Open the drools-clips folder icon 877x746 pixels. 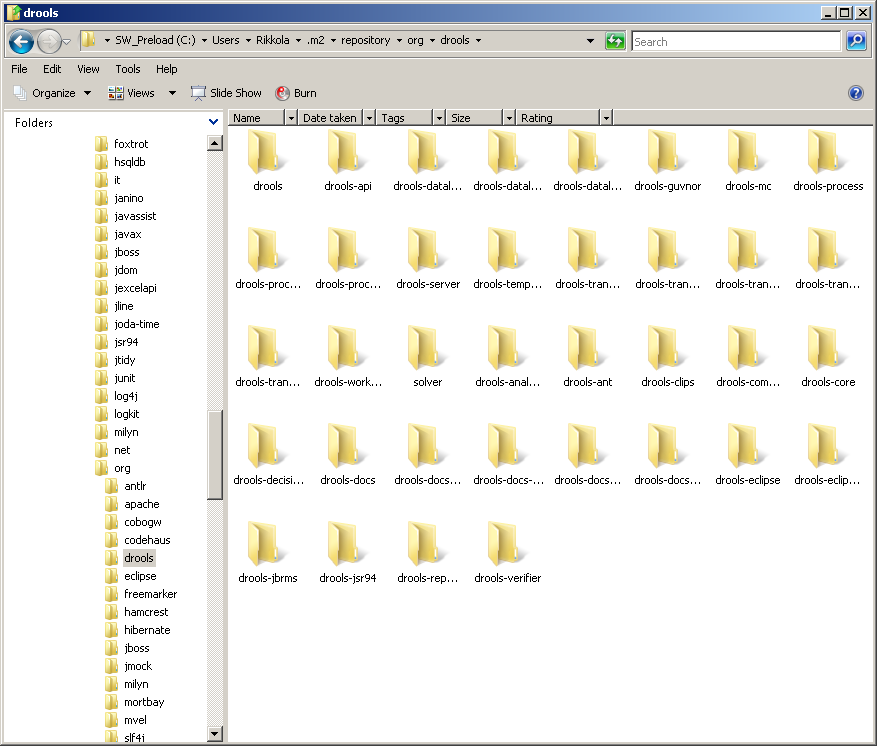[x=667, y=347]
